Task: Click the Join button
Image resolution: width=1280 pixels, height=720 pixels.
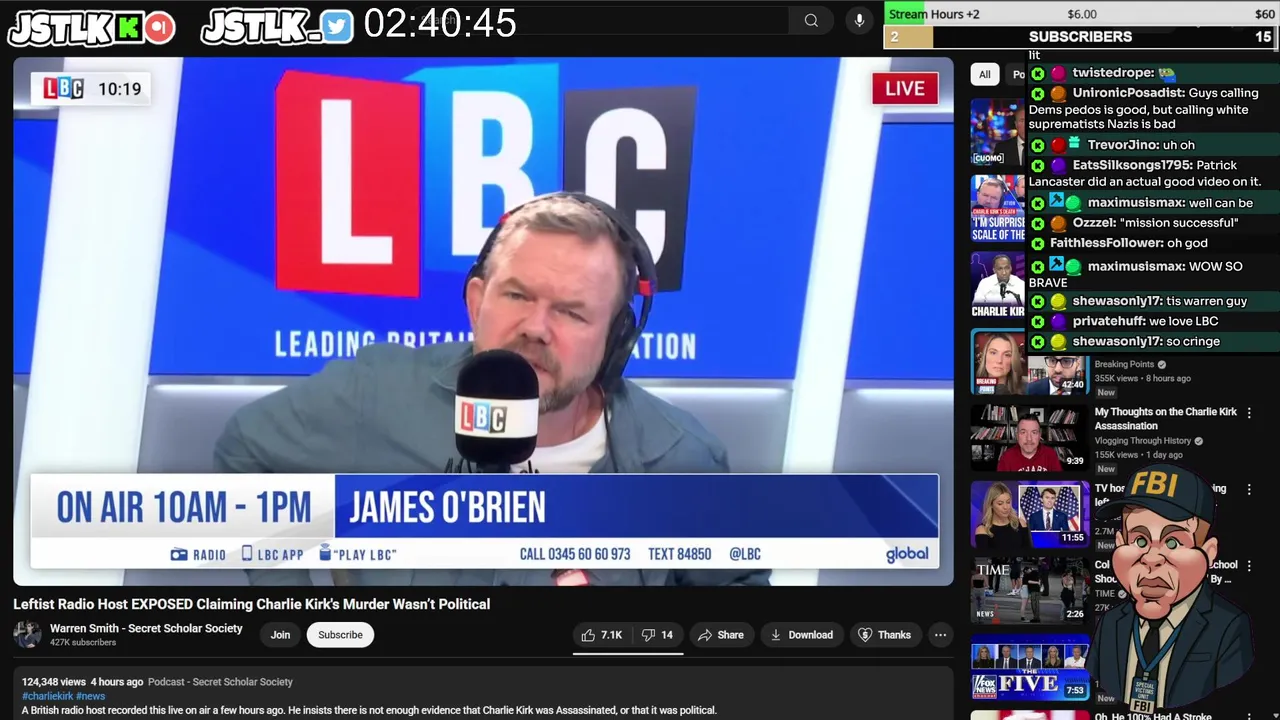Action: [280, 635]
